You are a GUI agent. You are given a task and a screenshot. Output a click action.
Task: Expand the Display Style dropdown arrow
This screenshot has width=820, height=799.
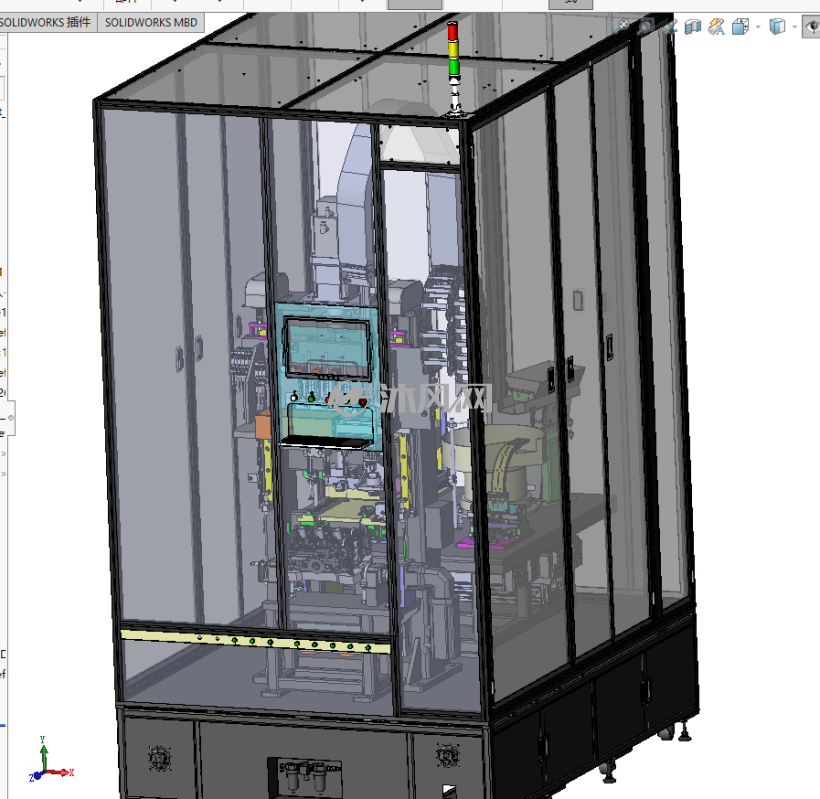pos(794,27)
